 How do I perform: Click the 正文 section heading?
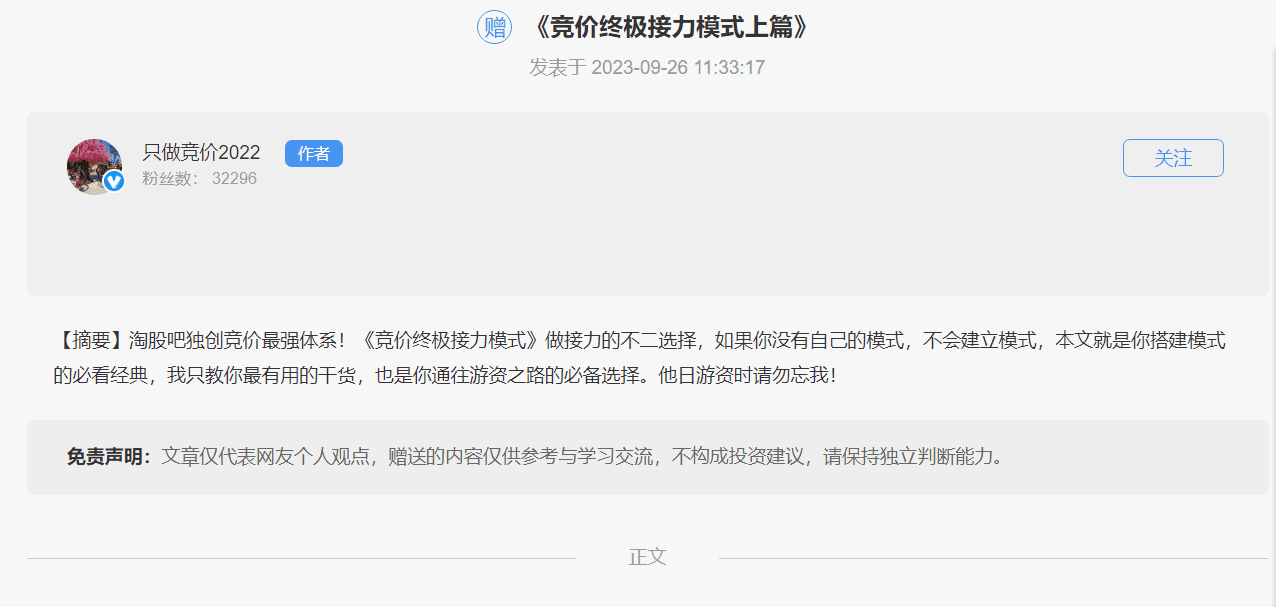(x=648, y=557)
